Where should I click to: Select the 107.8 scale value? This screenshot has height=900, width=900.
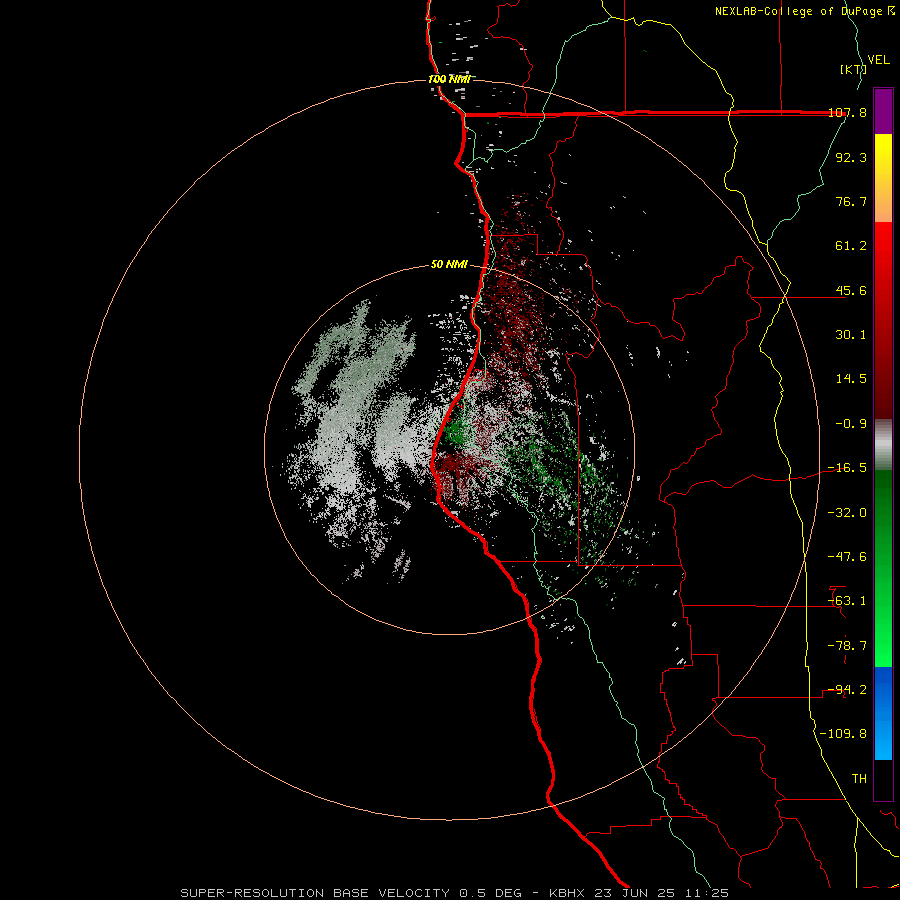(x=848, y=113)
